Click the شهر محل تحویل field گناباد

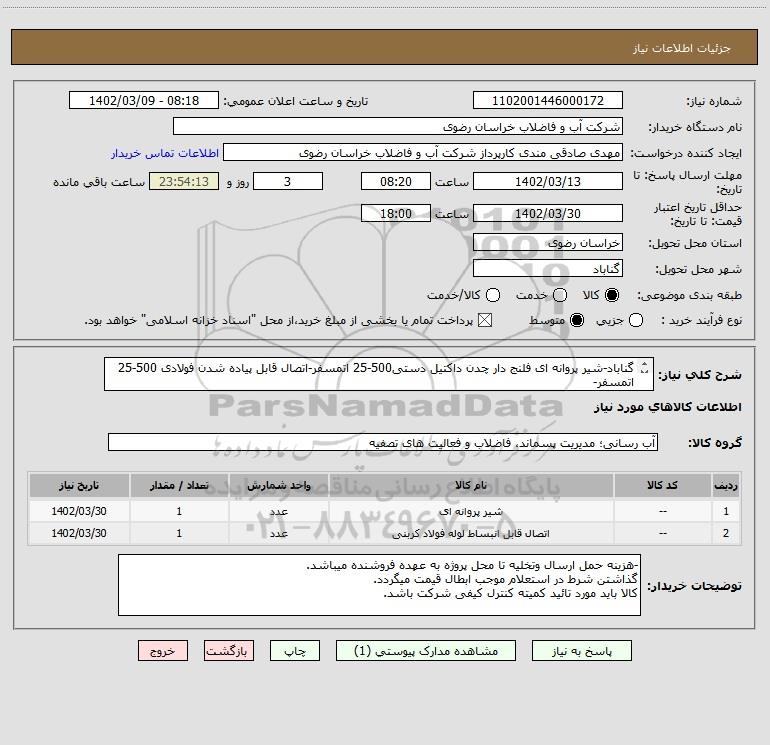point(548,268)
